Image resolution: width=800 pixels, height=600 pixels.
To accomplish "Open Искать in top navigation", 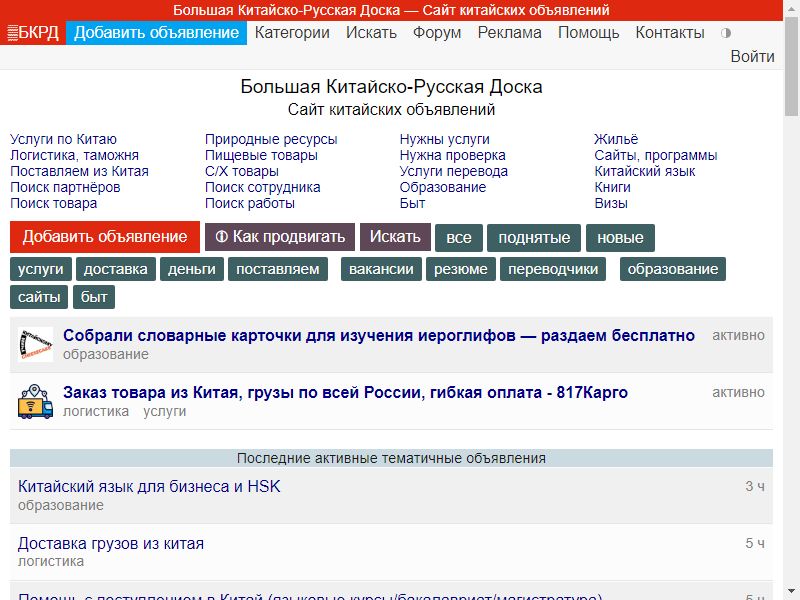I will pyautogui.click(x=371, y=33).
